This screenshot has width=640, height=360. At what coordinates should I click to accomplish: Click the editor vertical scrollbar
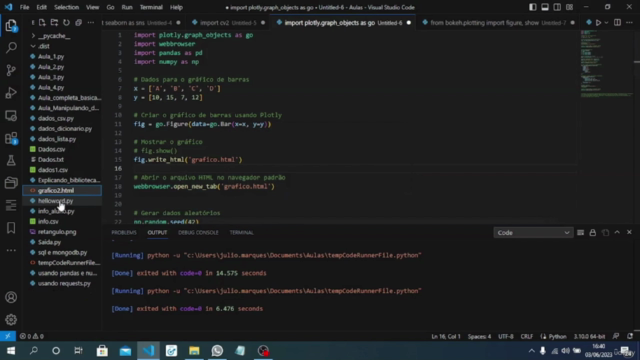pos(637,127)
